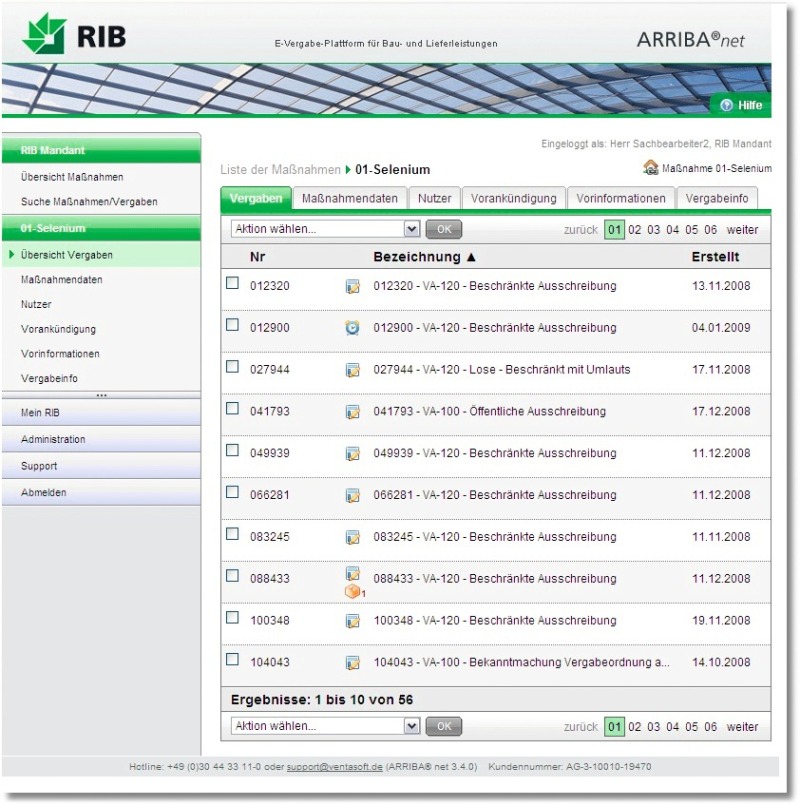Image resolution: width=800 pixels, height=806 pixels.
Task: Click the green arrow beside Übersicht Vergaben
Action: coord(11,254)
